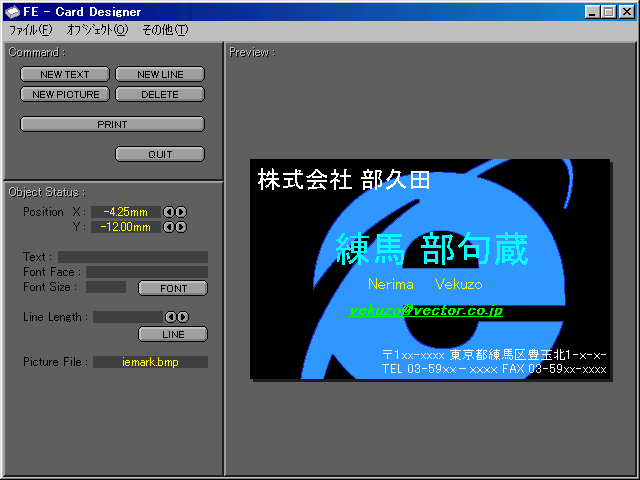
Task: Select the TEL/FAX line on card
Action: 494,369
